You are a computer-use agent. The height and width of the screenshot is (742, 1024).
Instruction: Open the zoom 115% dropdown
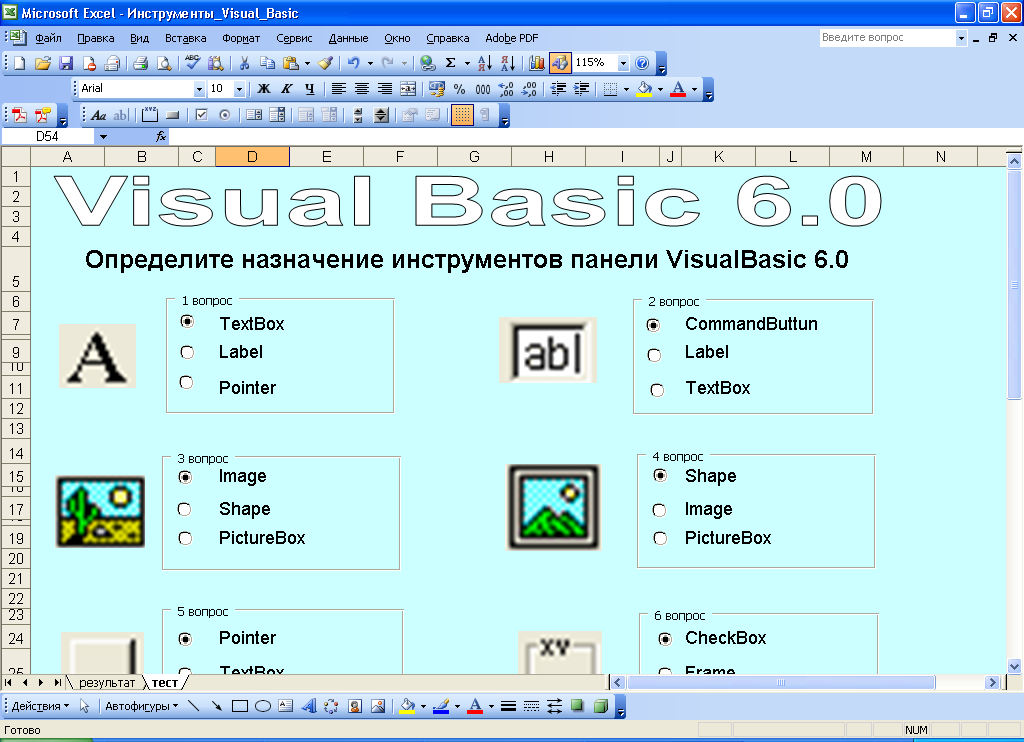(623, 63)
